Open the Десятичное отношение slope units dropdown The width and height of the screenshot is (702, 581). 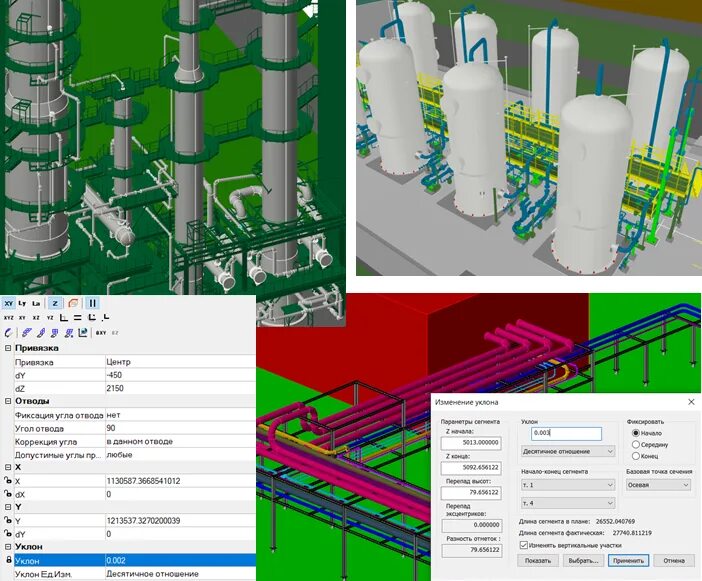pyautogui.click(x=568, y=451)
